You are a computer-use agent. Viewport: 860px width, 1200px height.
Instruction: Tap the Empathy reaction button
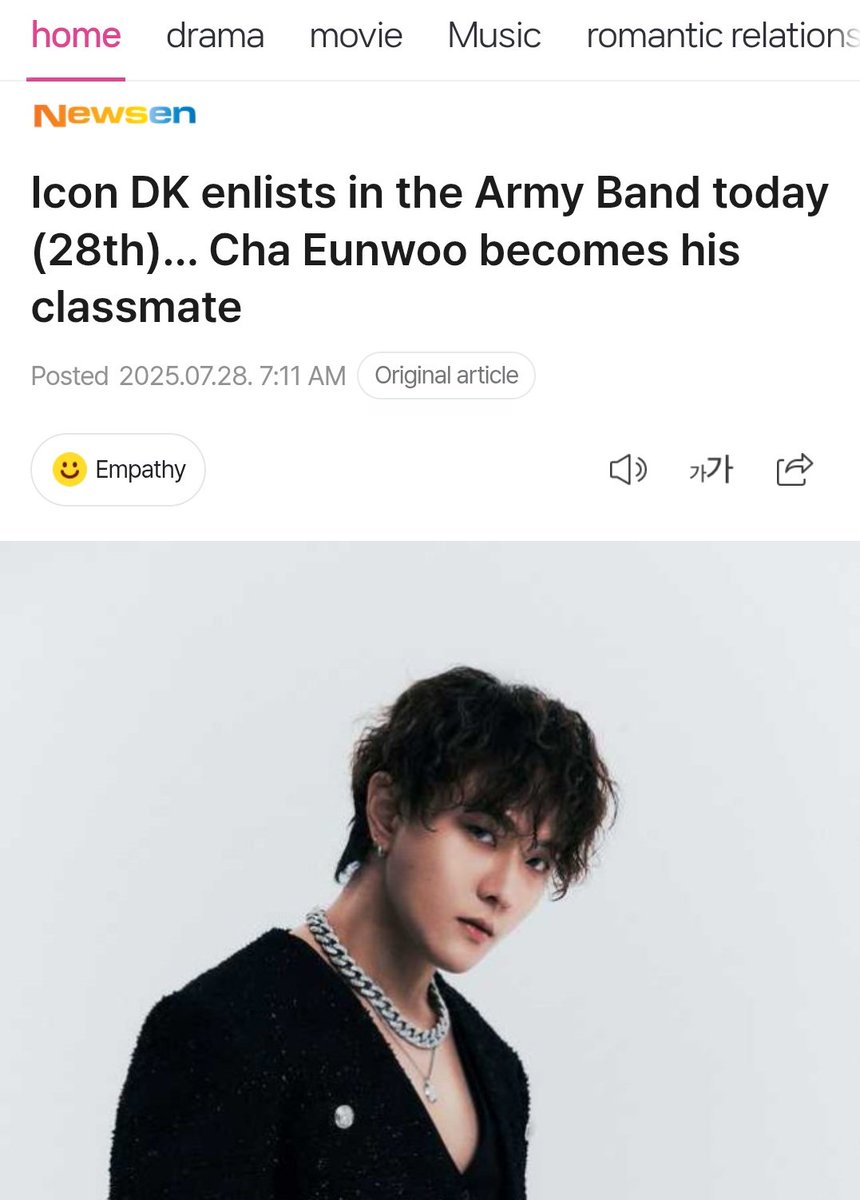(118, 469)
